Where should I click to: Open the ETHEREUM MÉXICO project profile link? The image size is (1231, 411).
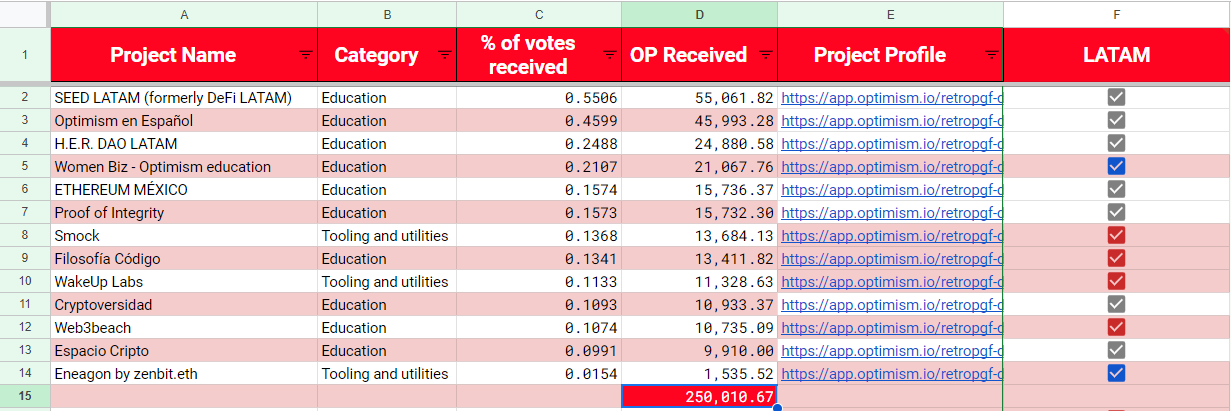pyautogui.click(x=890, y=190)
